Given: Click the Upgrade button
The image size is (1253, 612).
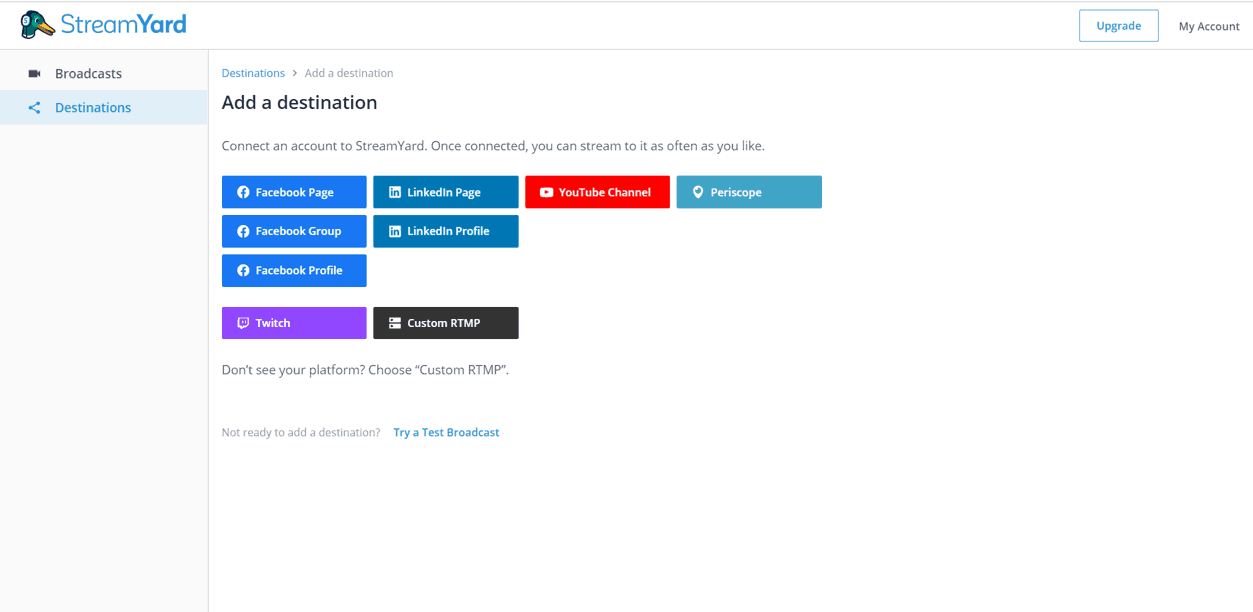Looking at the screenshot, I should [x=1118, y=26].
